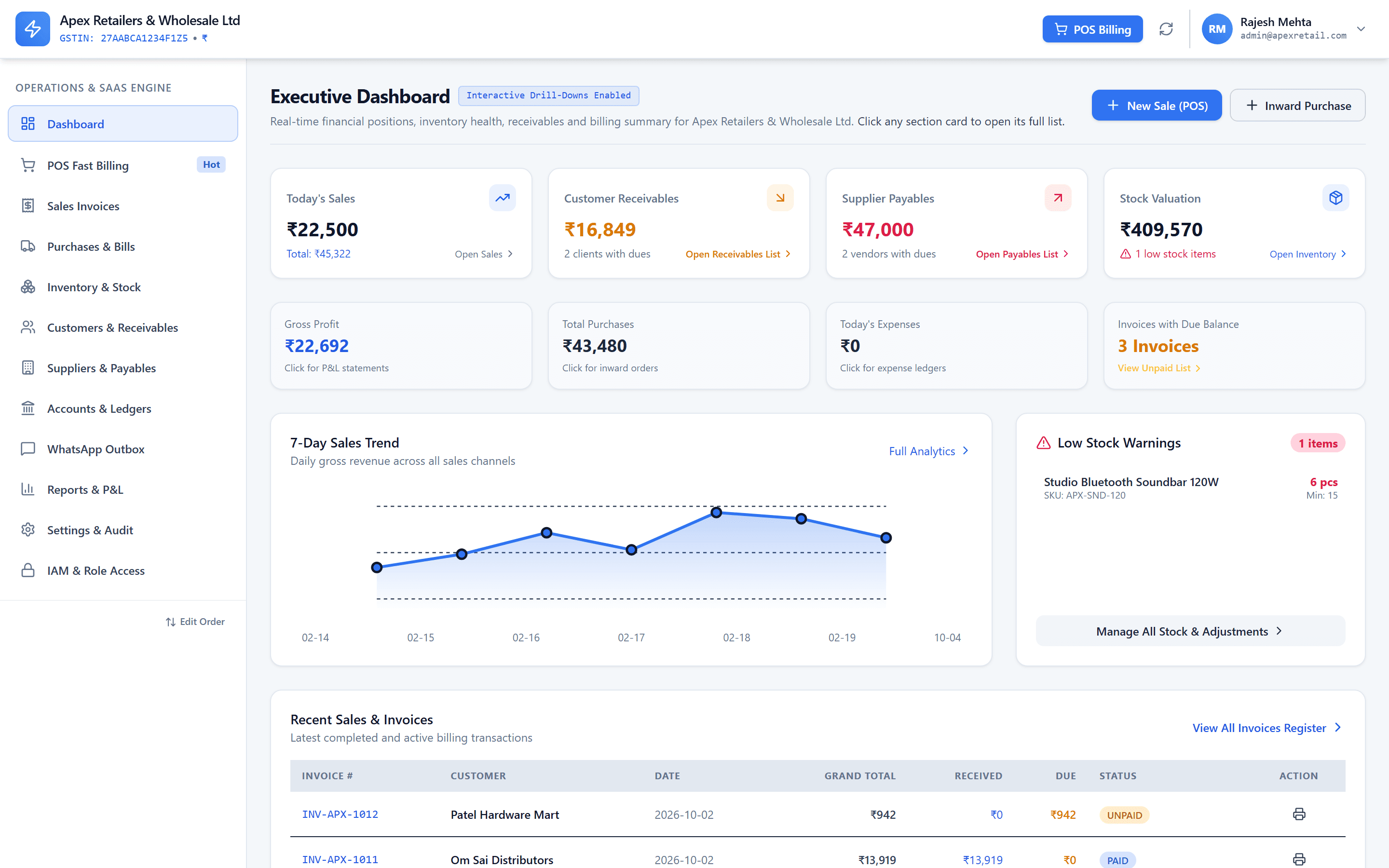Click the WhatsApp Outbox message icon
Viewport: 1389px width, 868px height.
(x=27, y=448)
